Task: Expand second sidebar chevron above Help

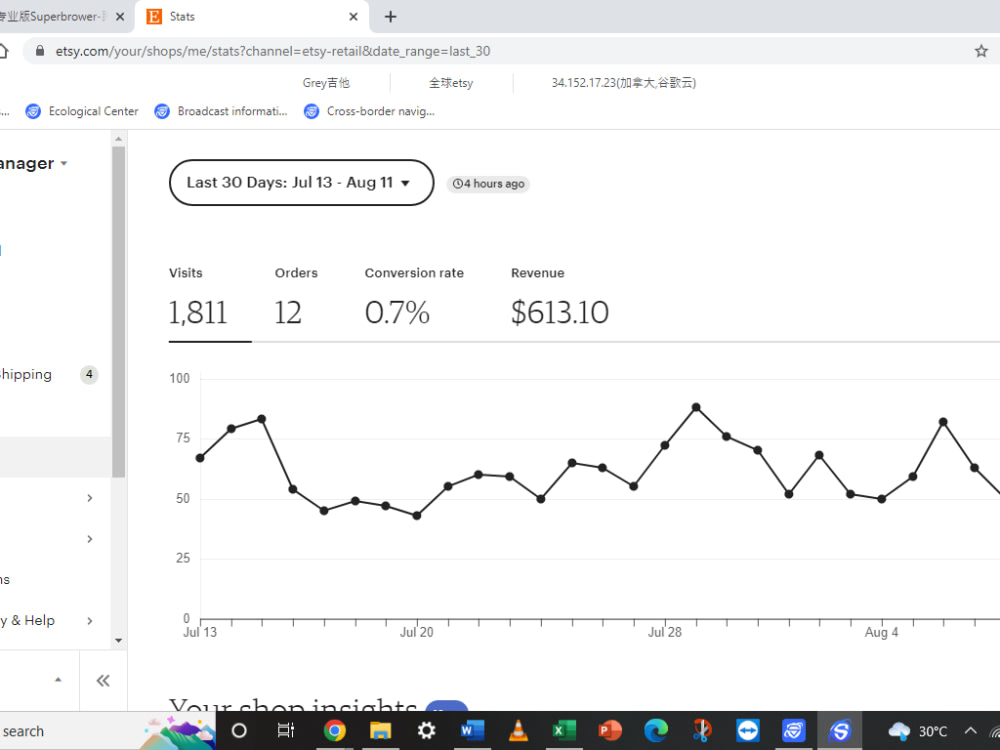Action: (90, 539)
